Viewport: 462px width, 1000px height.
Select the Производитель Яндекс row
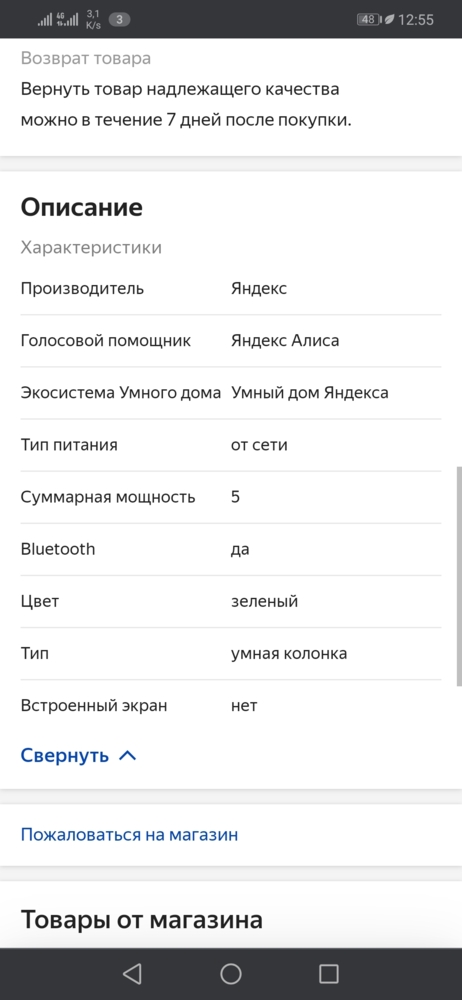(x=231, y=289)
